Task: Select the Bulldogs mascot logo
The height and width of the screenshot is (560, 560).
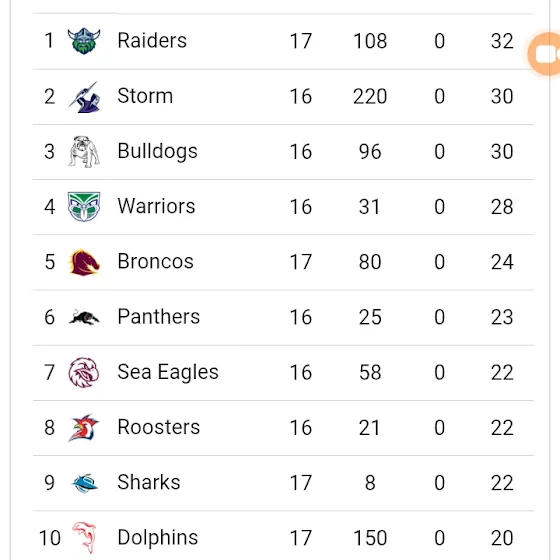Action: [x=84, y=152]
